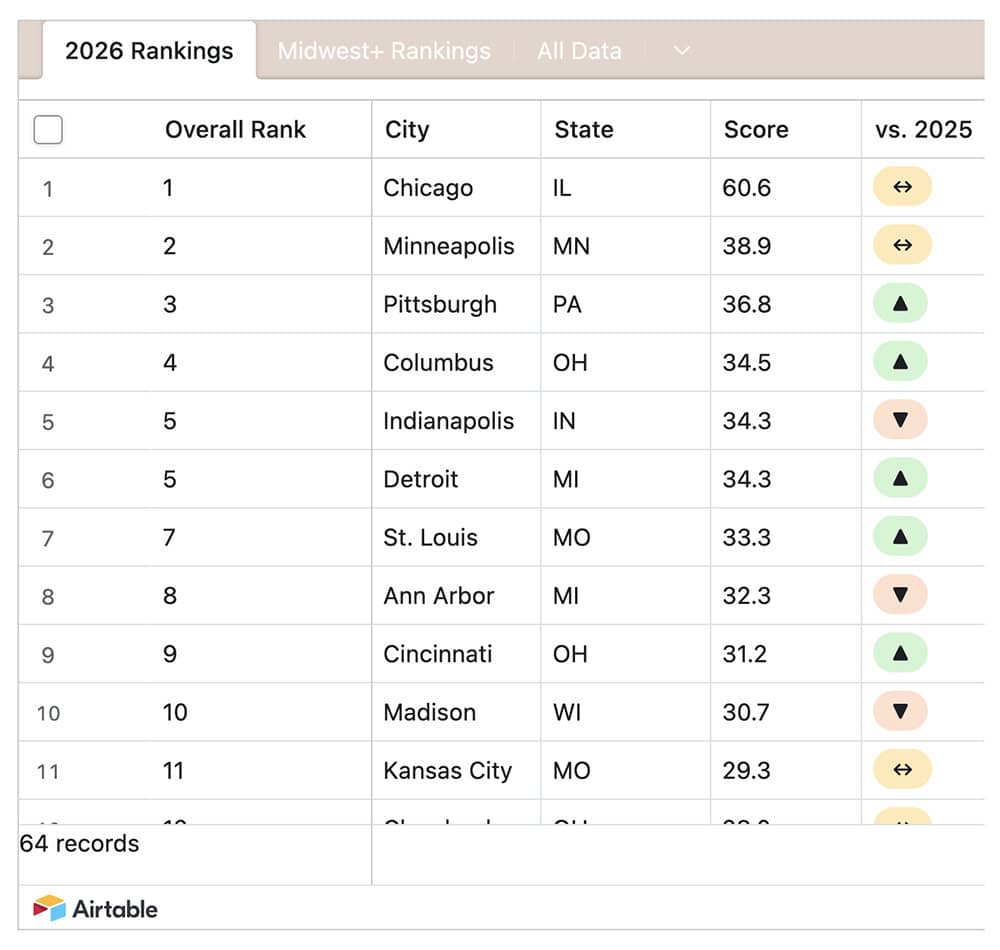Click Madison's red down-arrow badge
Image resolution: width=1000 pixels, height=950 pixels.
coord(900,712)
